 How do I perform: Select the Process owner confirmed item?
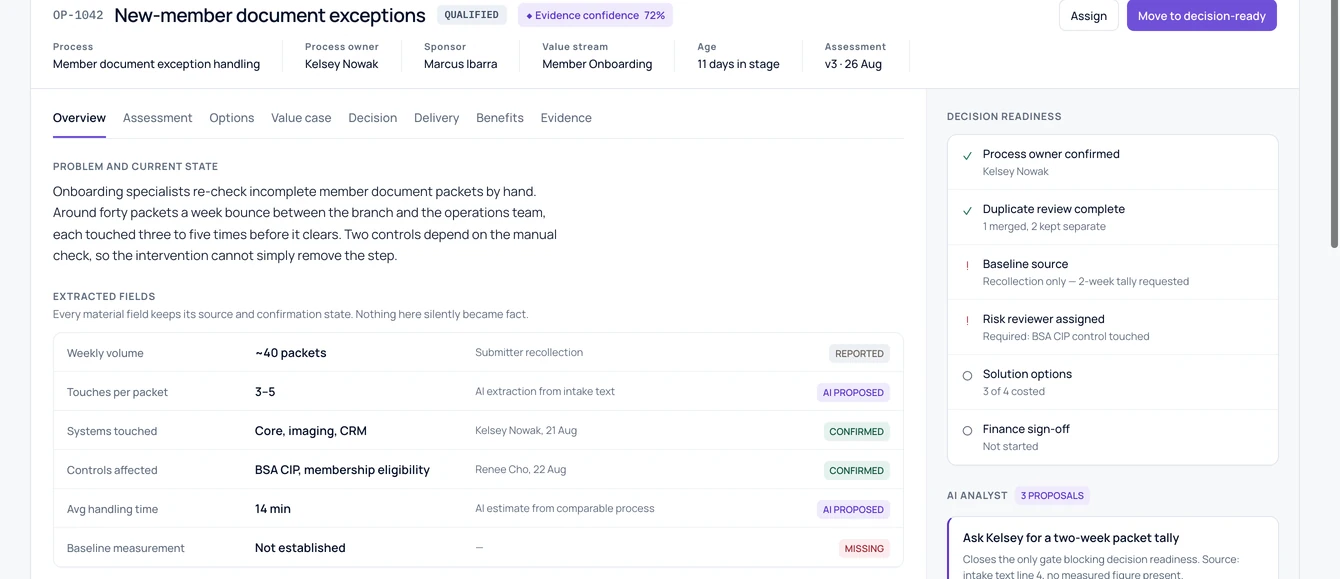pos(1112,162)
